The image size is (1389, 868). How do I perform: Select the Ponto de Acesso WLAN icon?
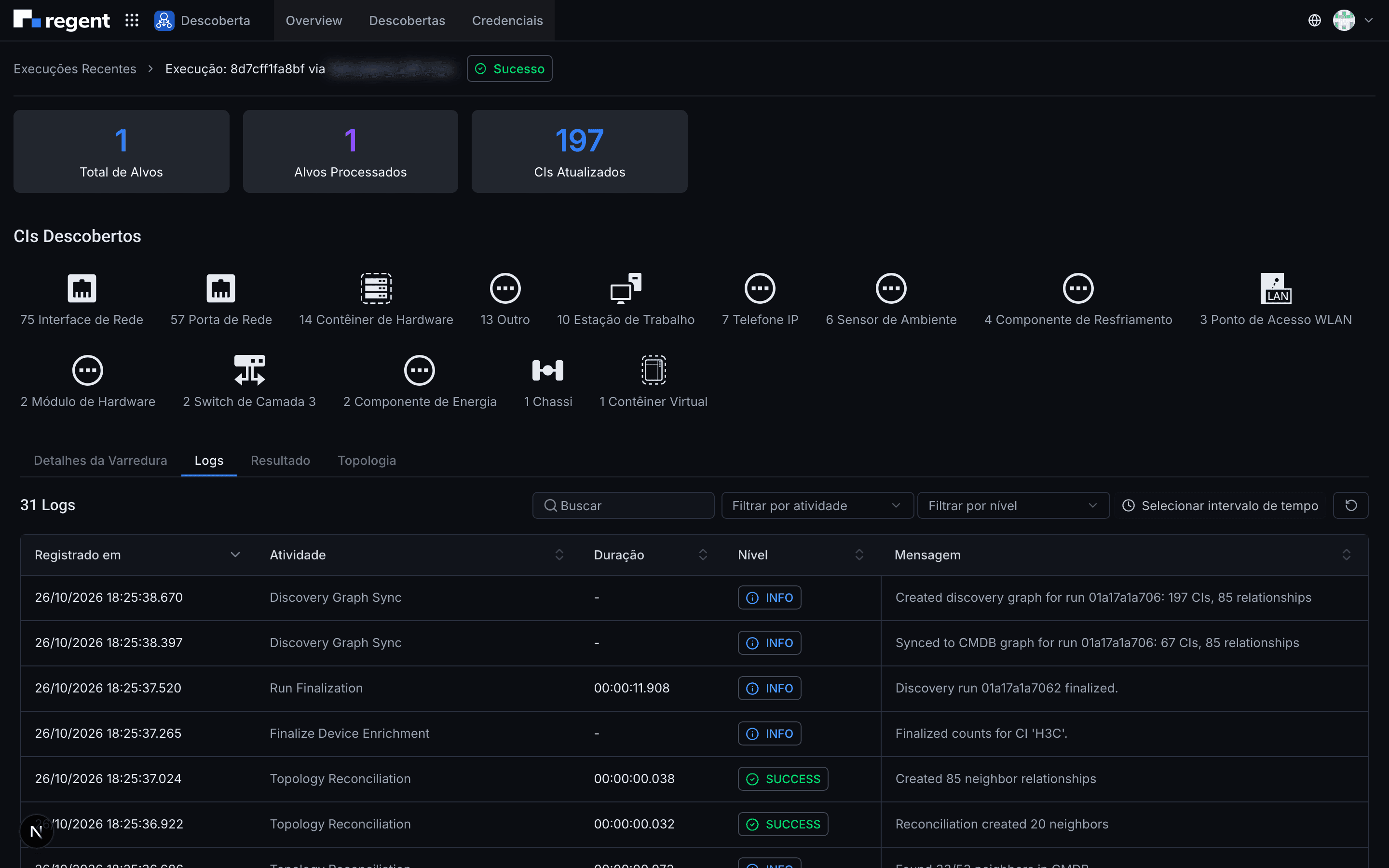pyautogui.click(x=1275, y=288)
